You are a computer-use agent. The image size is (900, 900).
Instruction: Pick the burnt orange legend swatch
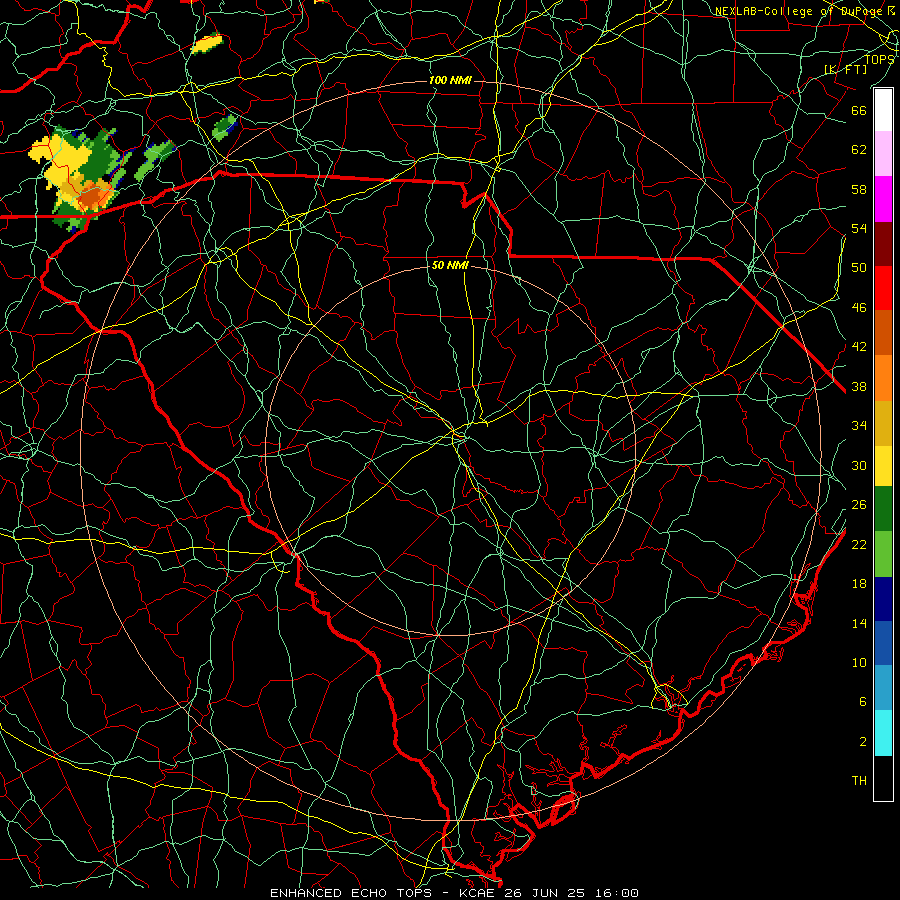tap(883, 333)
